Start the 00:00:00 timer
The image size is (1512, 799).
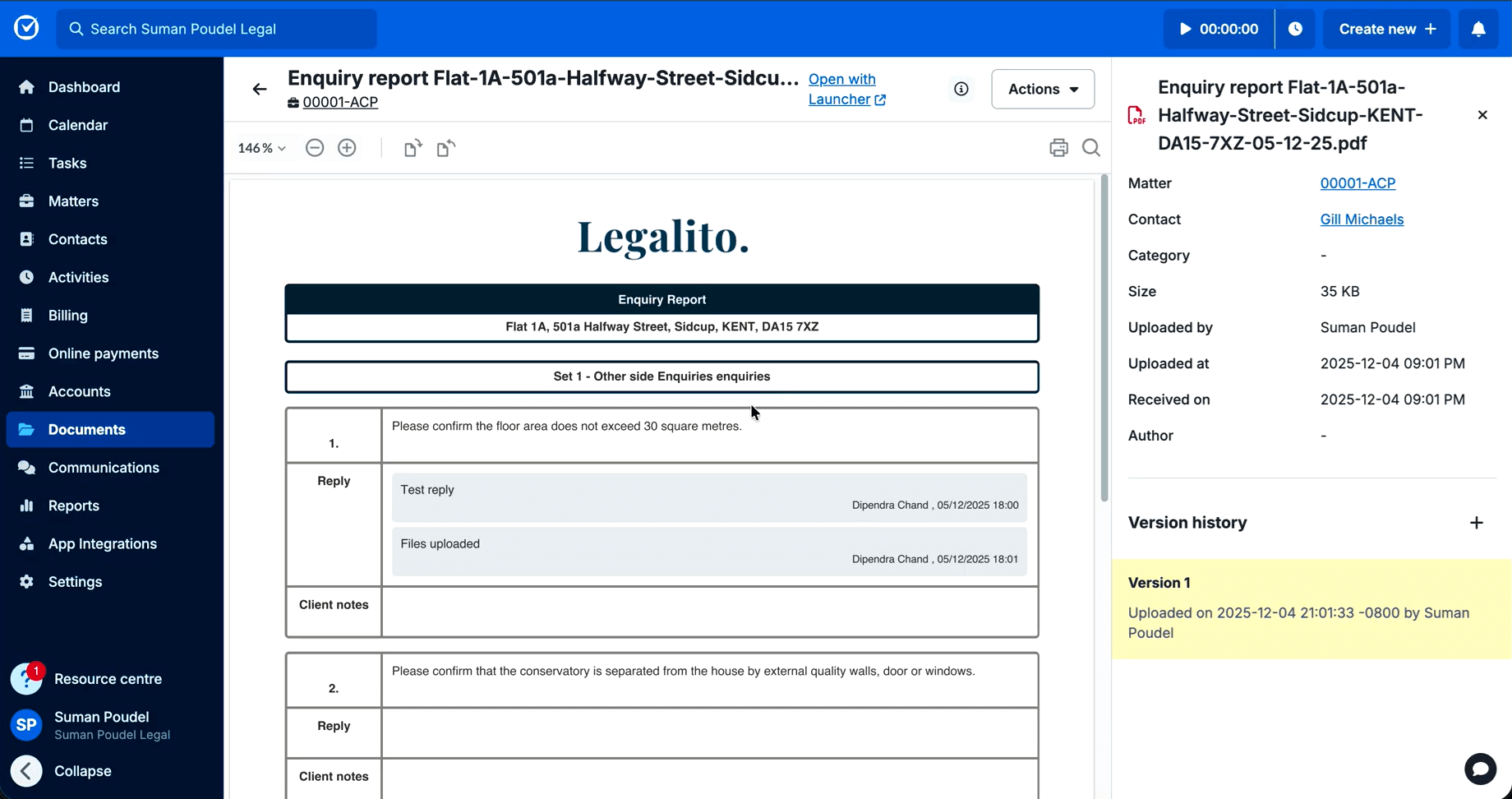point(1219,29)
